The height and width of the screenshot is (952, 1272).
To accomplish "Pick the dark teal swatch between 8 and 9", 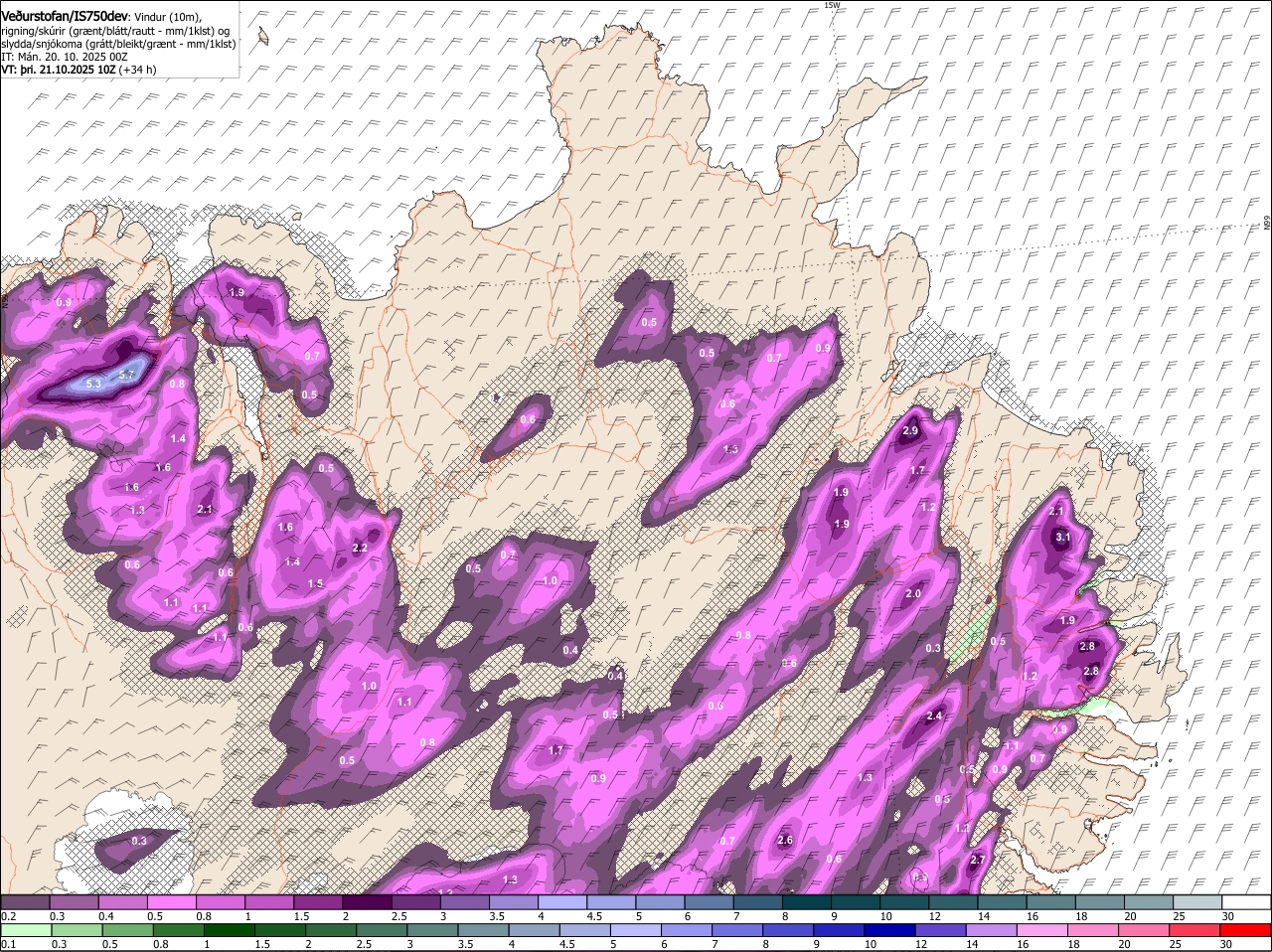I will (808, 901).
